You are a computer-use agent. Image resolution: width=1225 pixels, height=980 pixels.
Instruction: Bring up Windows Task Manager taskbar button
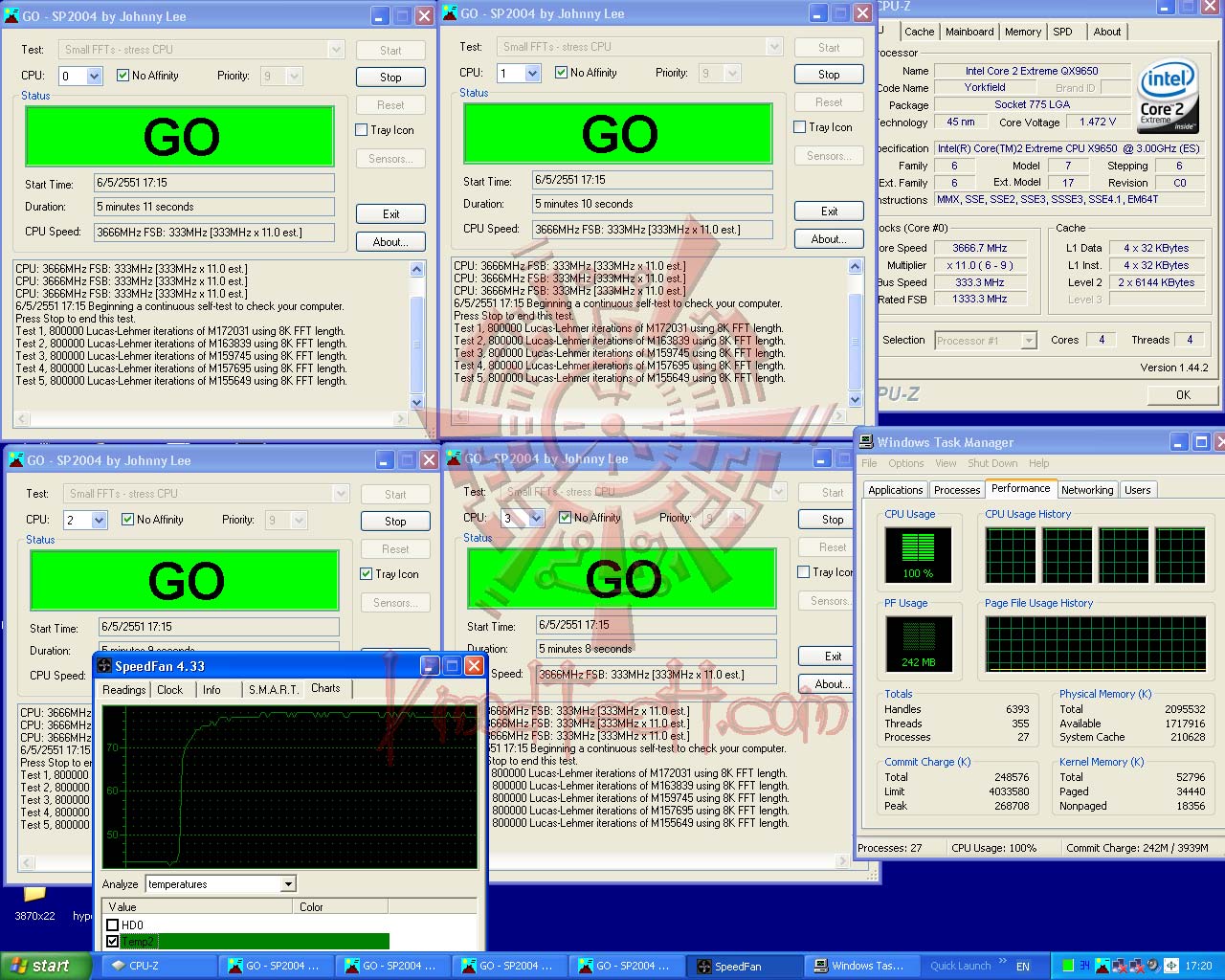click(861, 966)
